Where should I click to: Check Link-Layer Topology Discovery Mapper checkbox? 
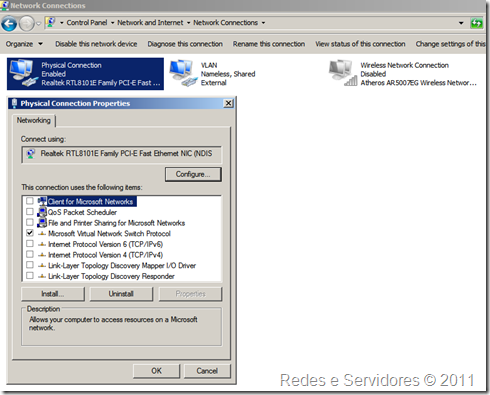tap(30, 265)
